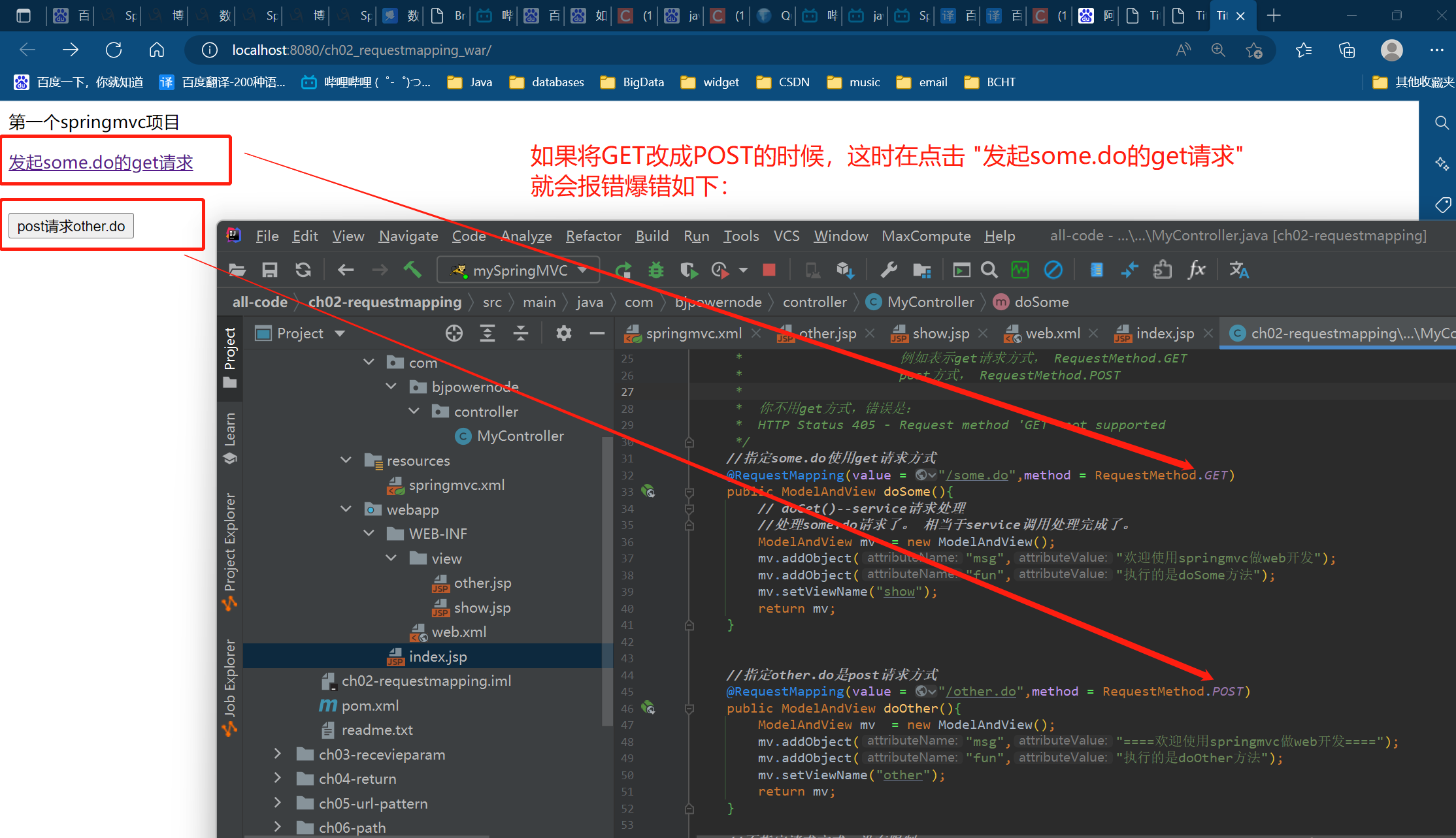Click the Project panel gear options icon
This screenshot has width=1456, height=838.
coord(563,334)
